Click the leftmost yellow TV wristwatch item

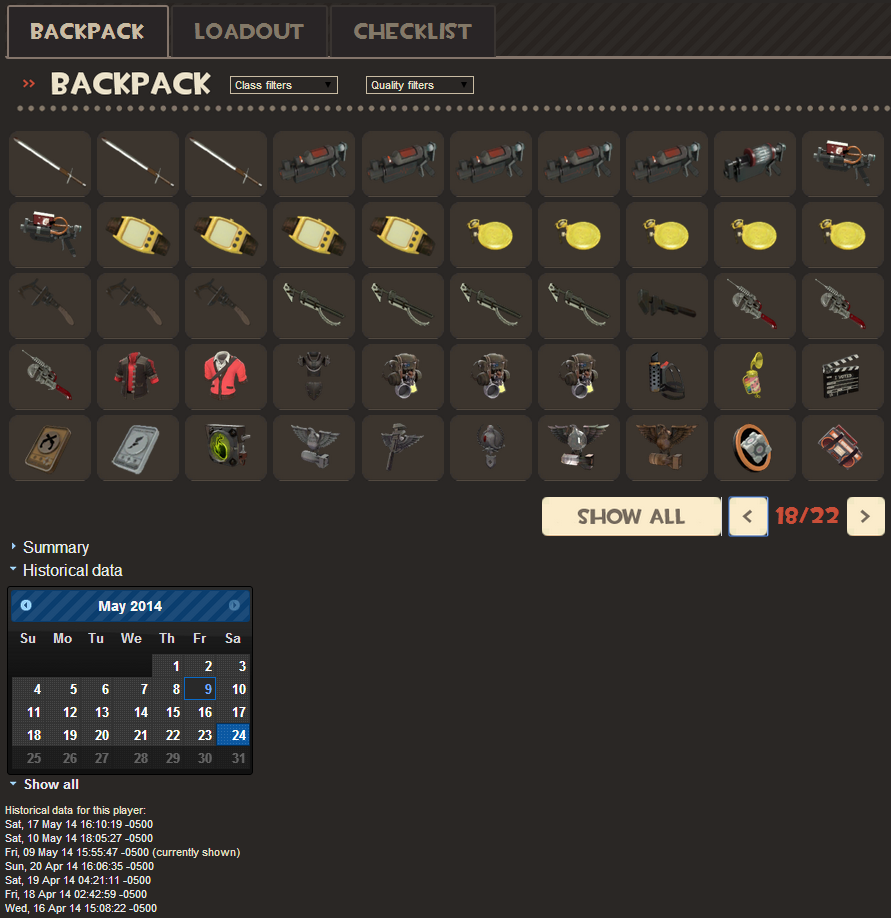pyautogui.click(x=138, y=234)
